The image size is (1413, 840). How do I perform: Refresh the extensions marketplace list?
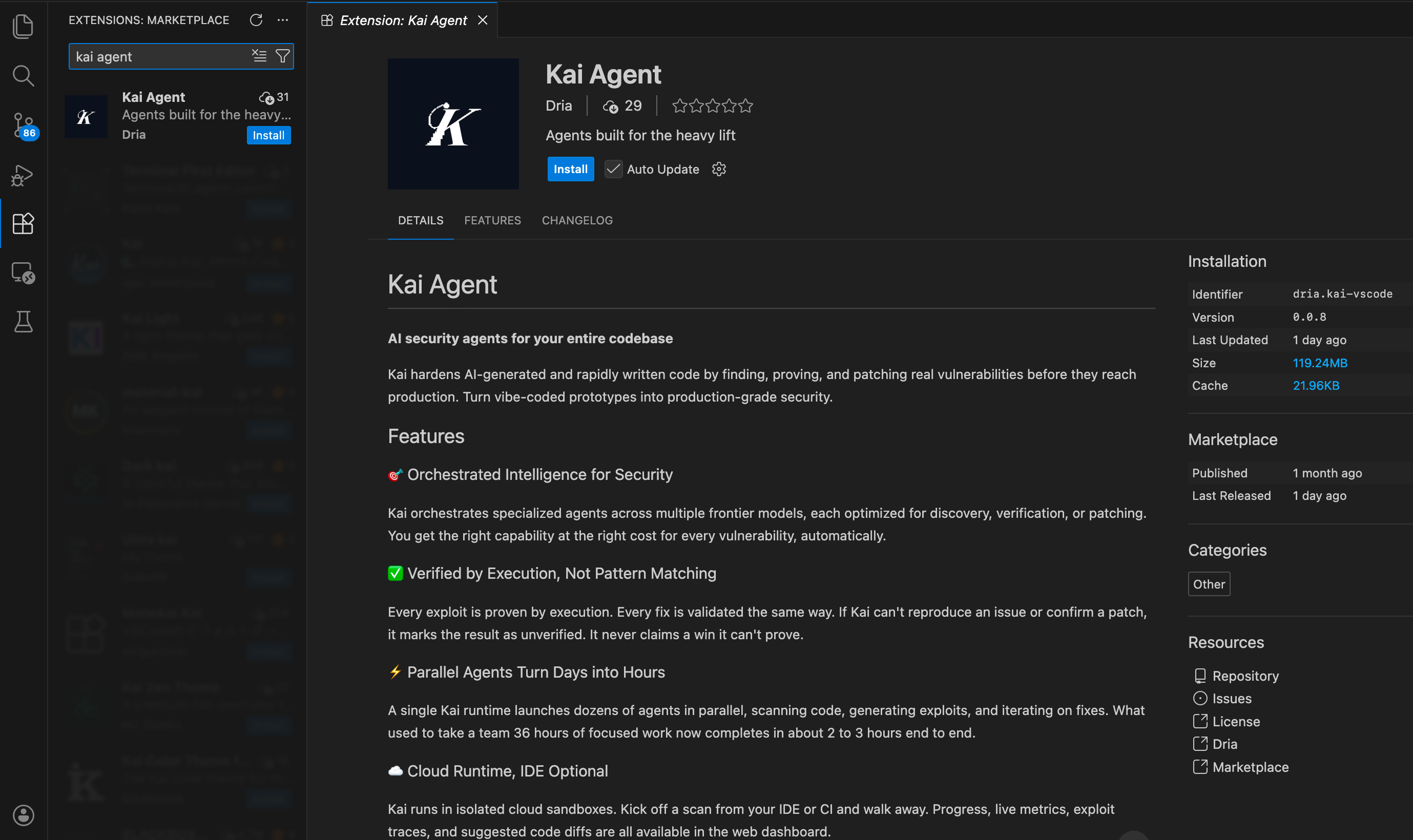click(x=256, y=20)
